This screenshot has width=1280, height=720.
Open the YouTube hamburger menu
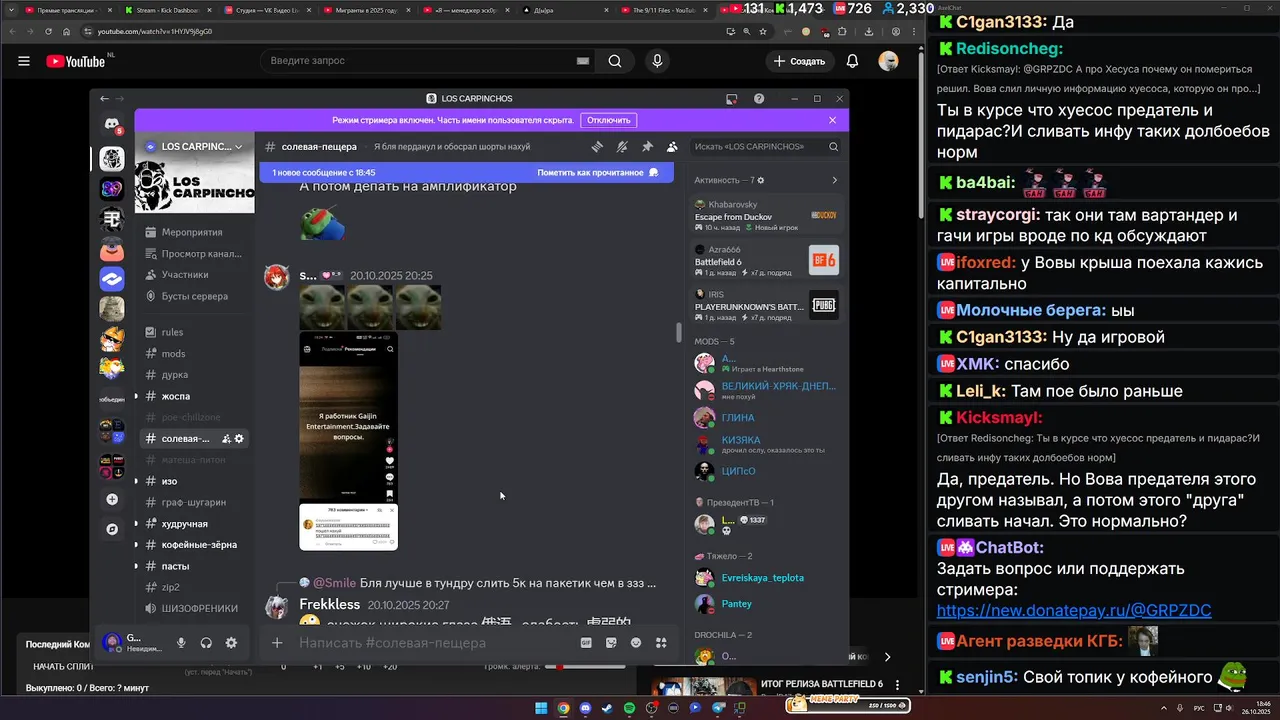tap(23, 61)
